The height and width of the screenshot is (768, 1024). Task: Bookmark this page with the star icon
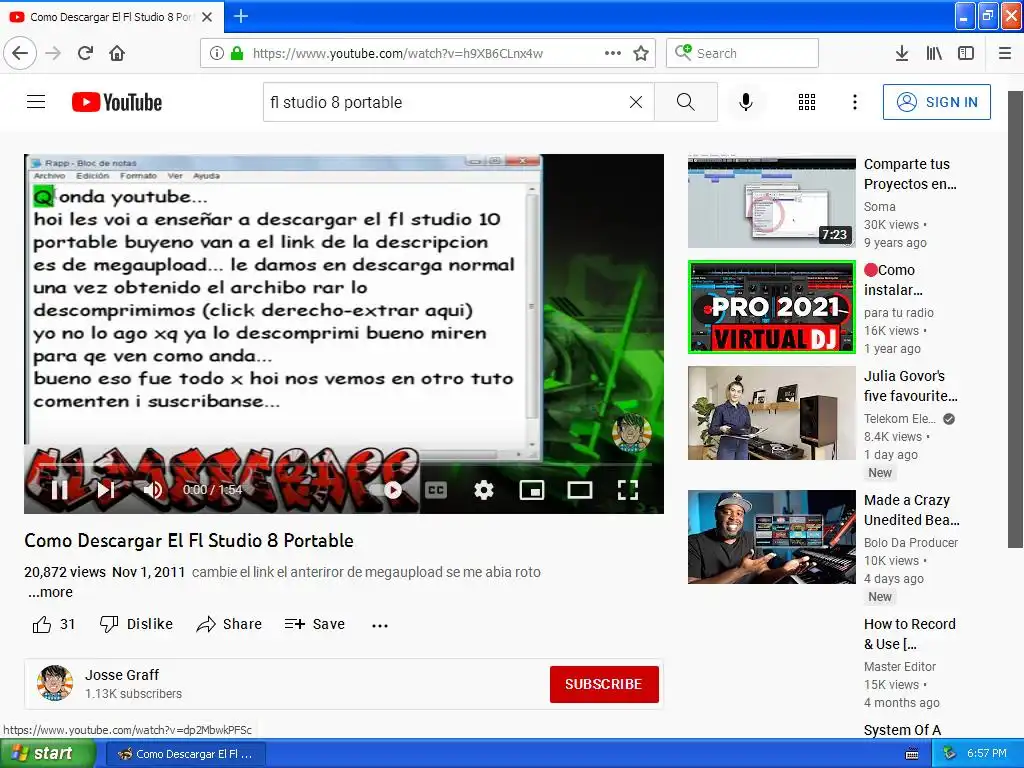click(641, 53)
